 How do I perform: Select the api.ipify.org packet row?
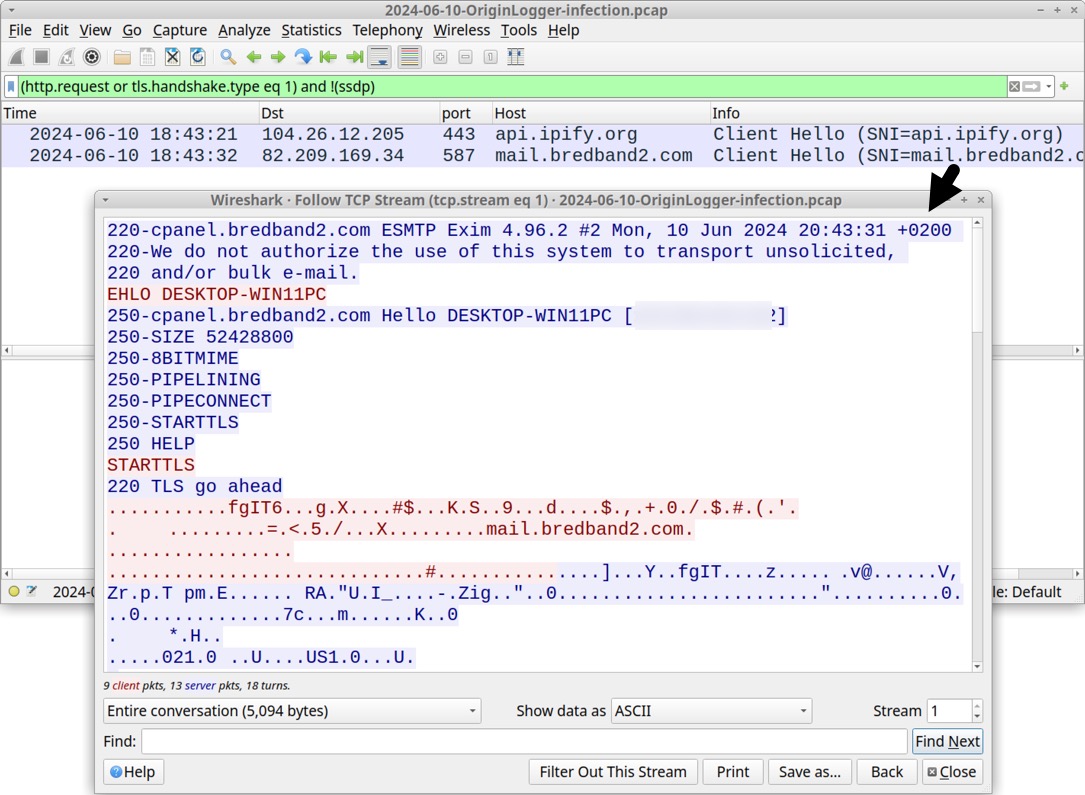(x=542, y=134)
